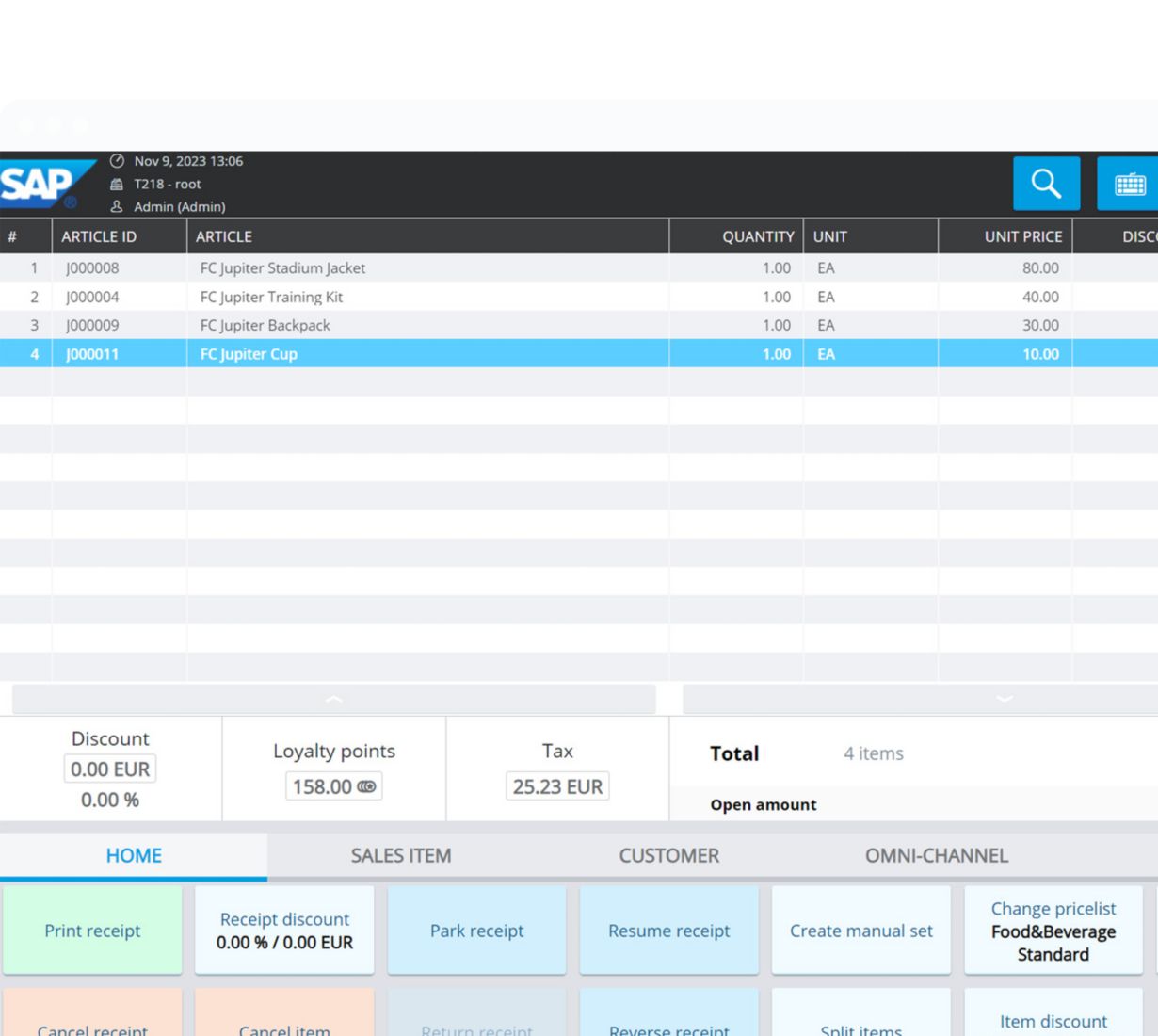Viewport: 1158px width, 1036px height.
Task: Open the on-screen keyboard icon
Action: click(x=1129, y=184)
